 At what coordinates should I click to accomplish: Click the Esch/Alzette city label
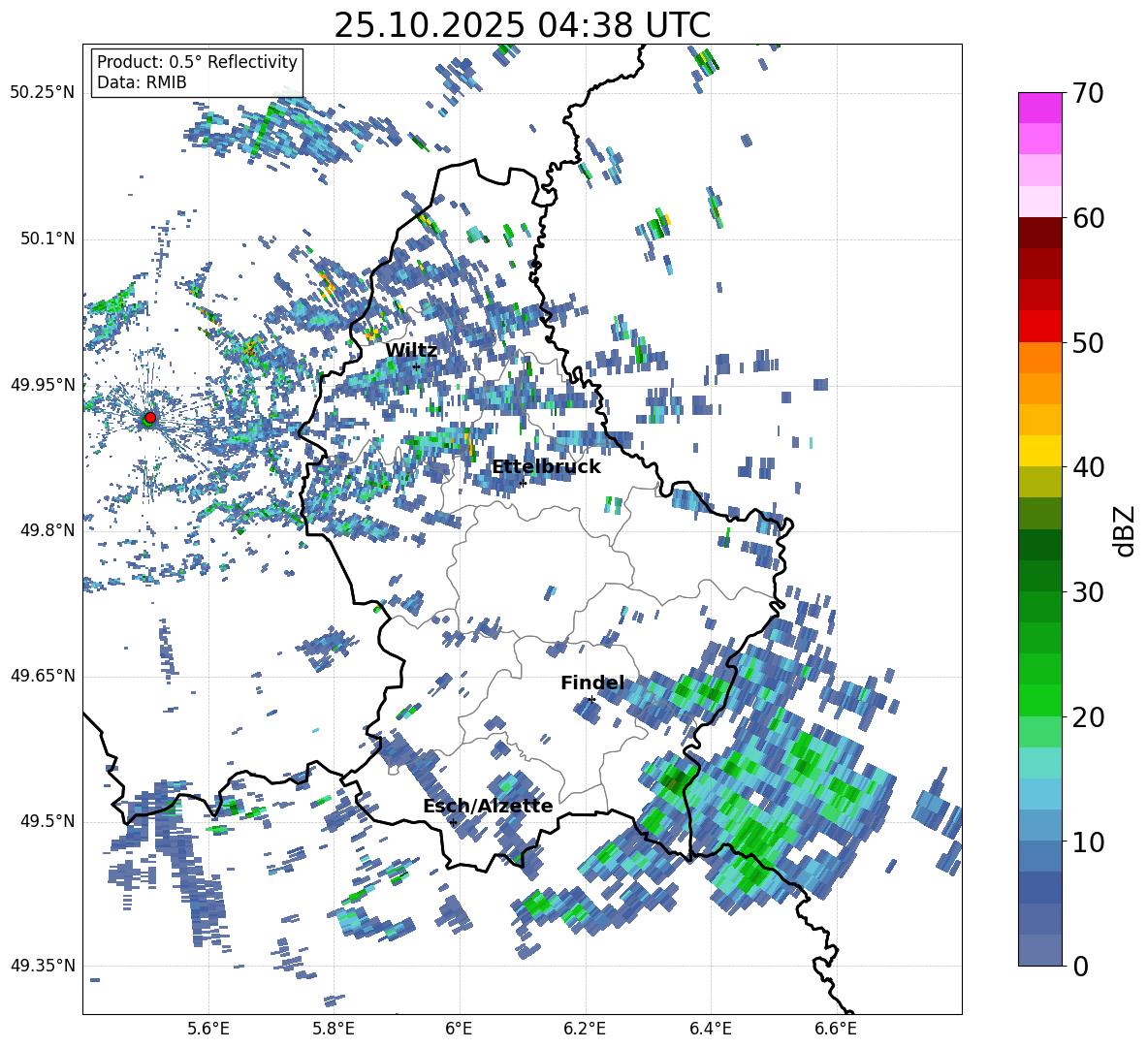pyautogui.click(x=488, y=806)
